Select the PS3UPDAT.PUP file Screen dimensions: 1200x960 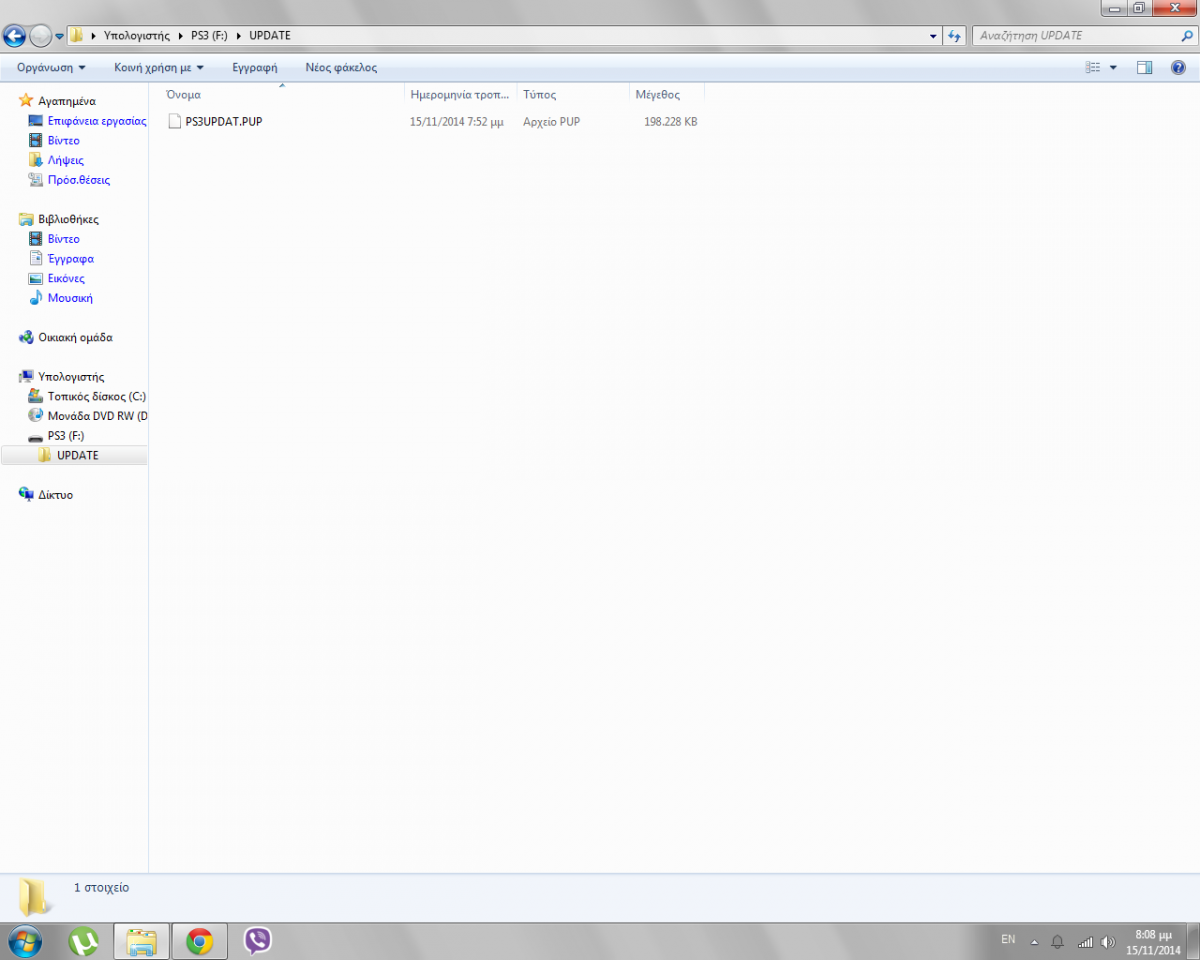[224, 121]
